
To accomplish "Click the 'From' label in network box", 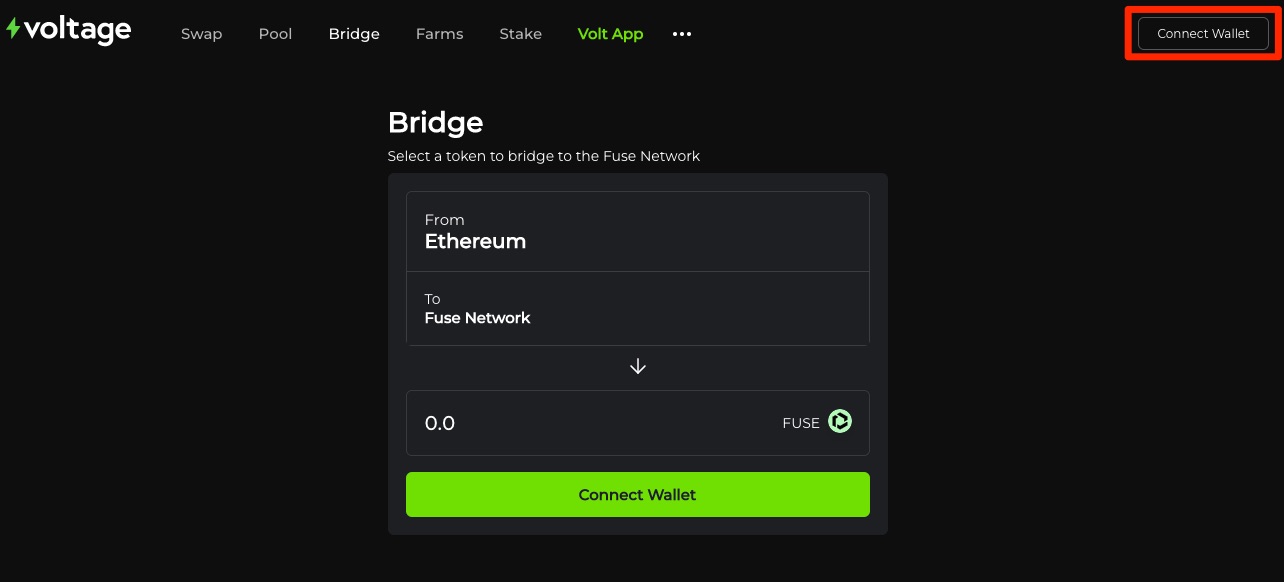I will (x=444, y=220).
